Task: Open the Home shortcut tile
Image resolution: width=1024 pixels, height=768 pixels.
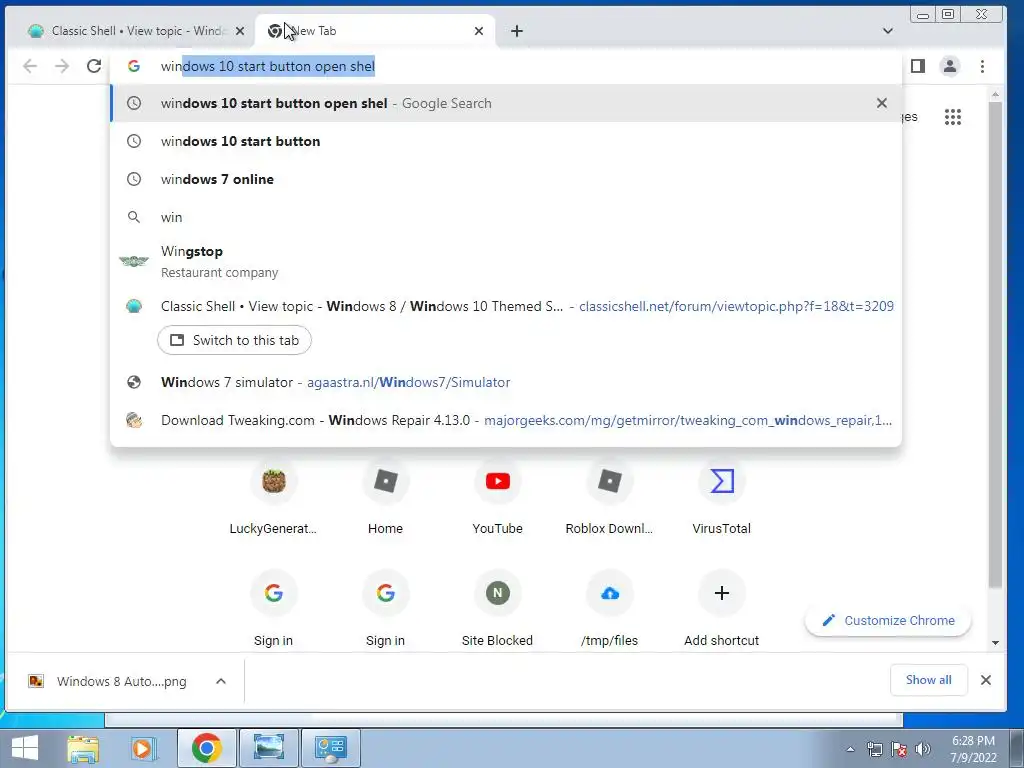Action: click(x=385, y=495)
